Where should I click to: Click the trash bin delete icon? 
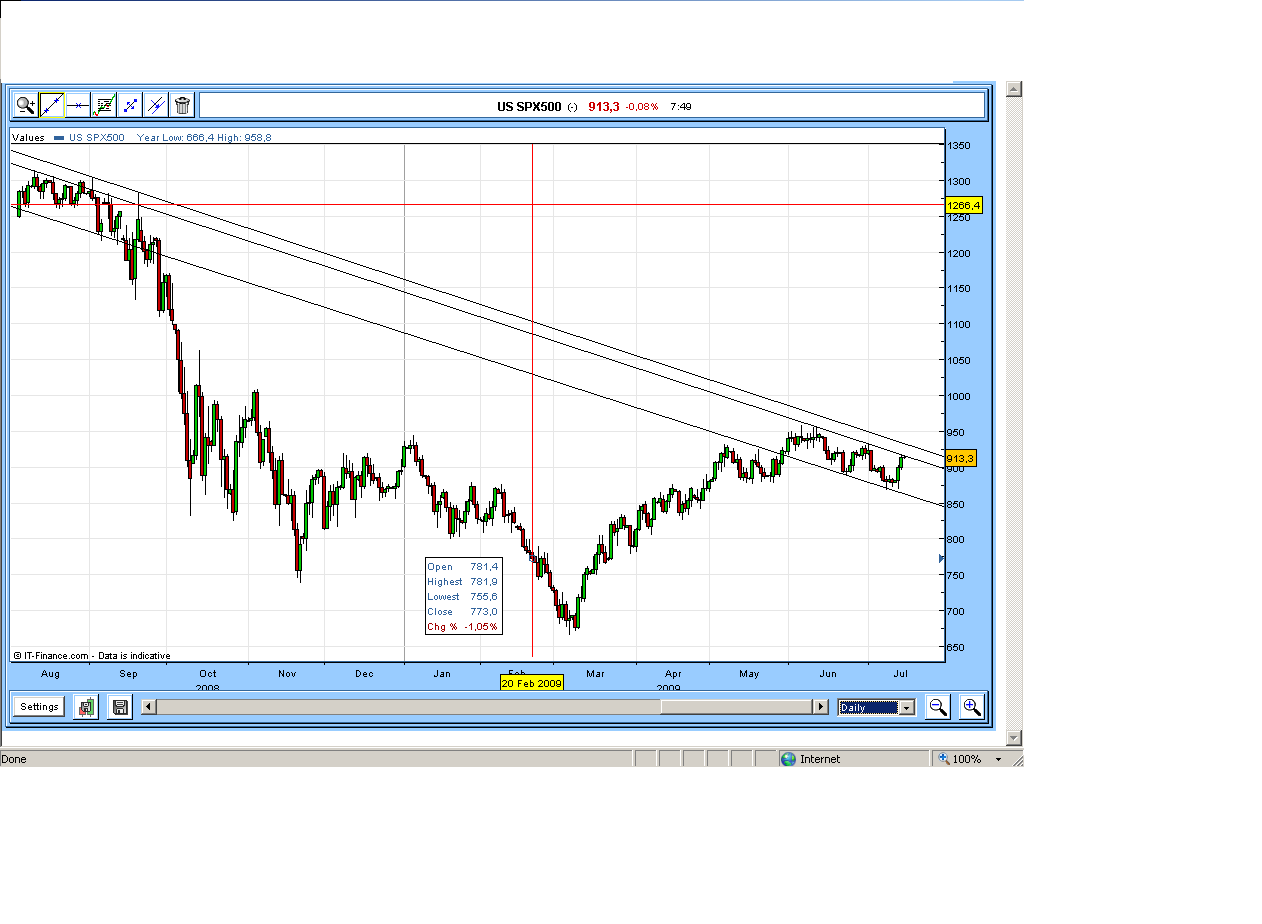(182, 105)
